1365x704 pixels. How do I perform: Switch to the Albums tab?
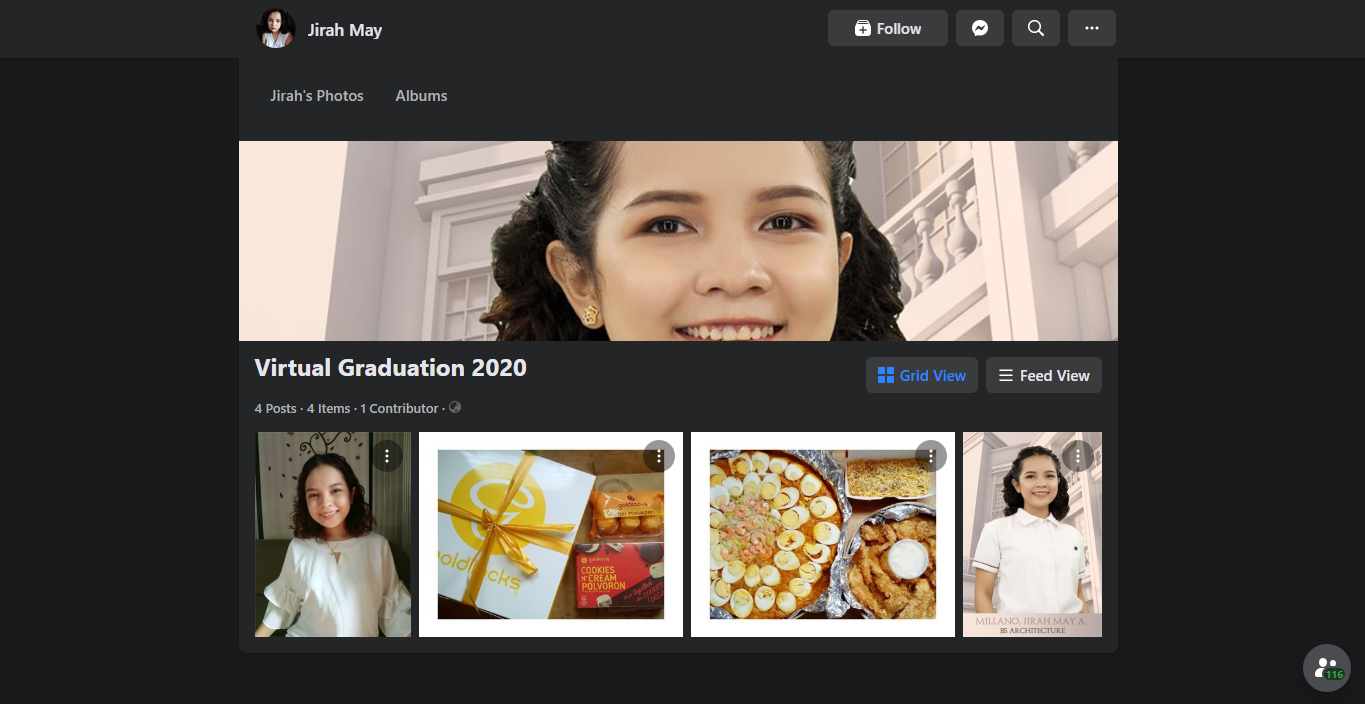click(x=421, y=96)
